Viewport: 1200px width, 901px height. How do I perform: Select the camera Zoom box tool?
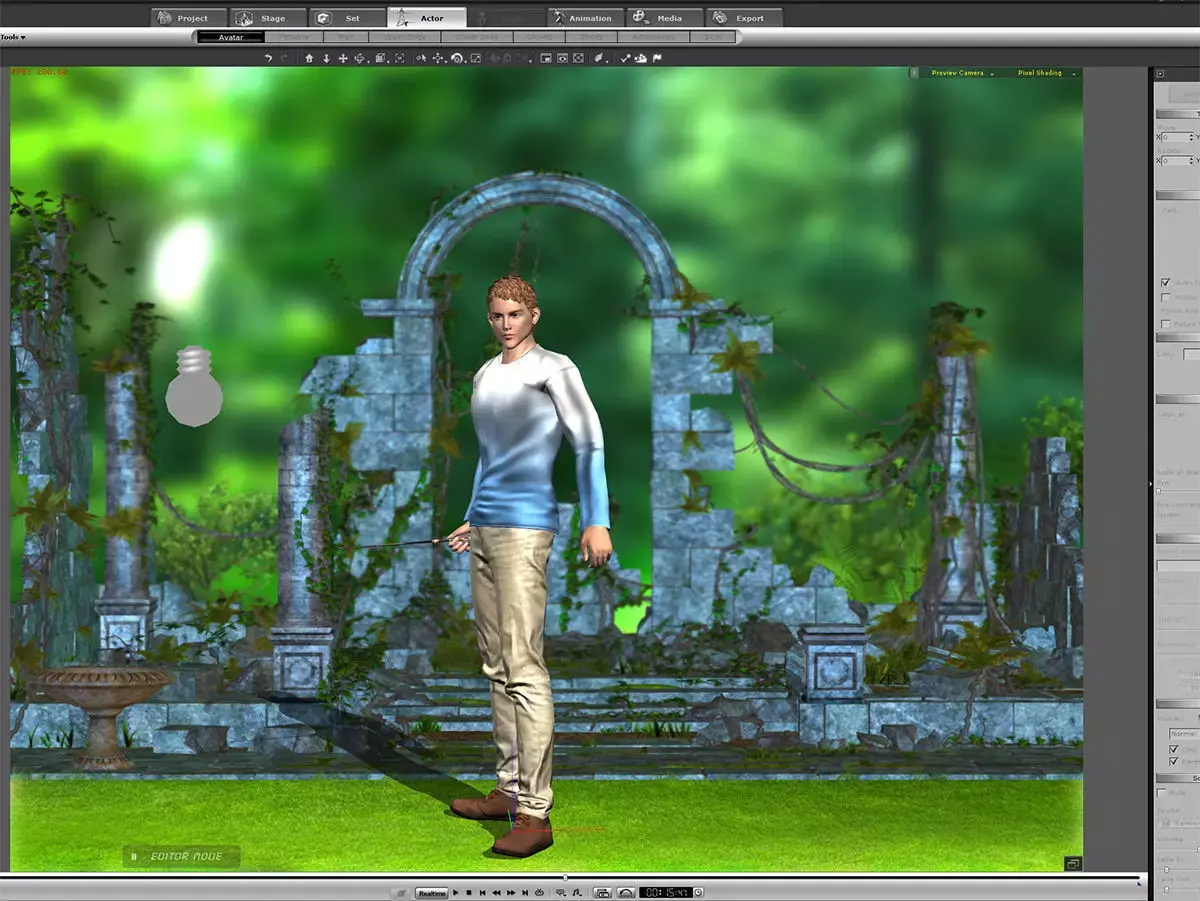(x=476, y=58)
